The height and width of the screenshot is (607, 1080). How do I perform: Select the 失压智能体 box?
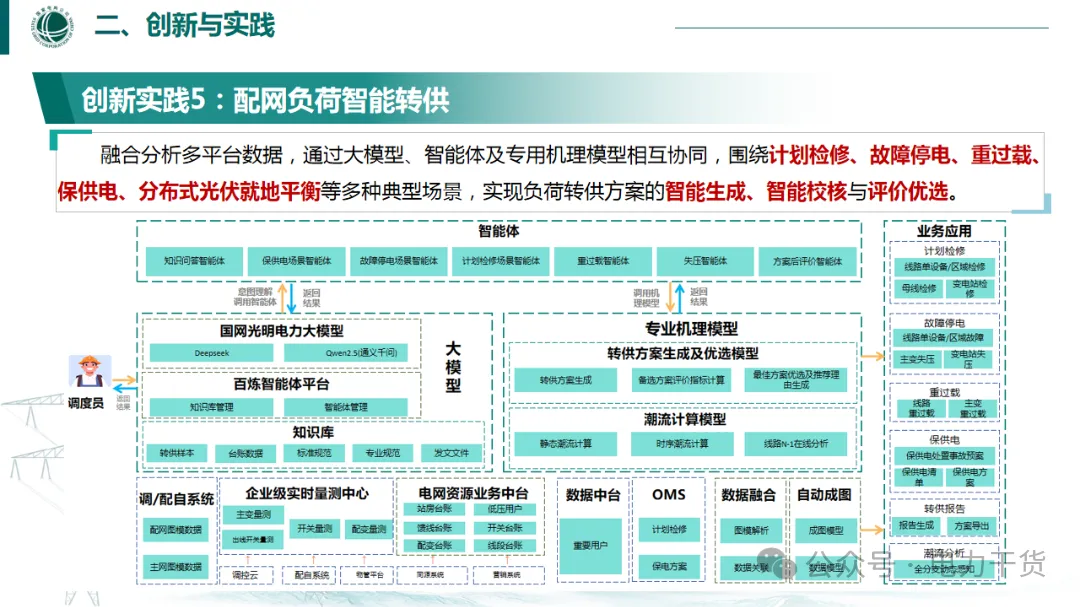[705, 261]
